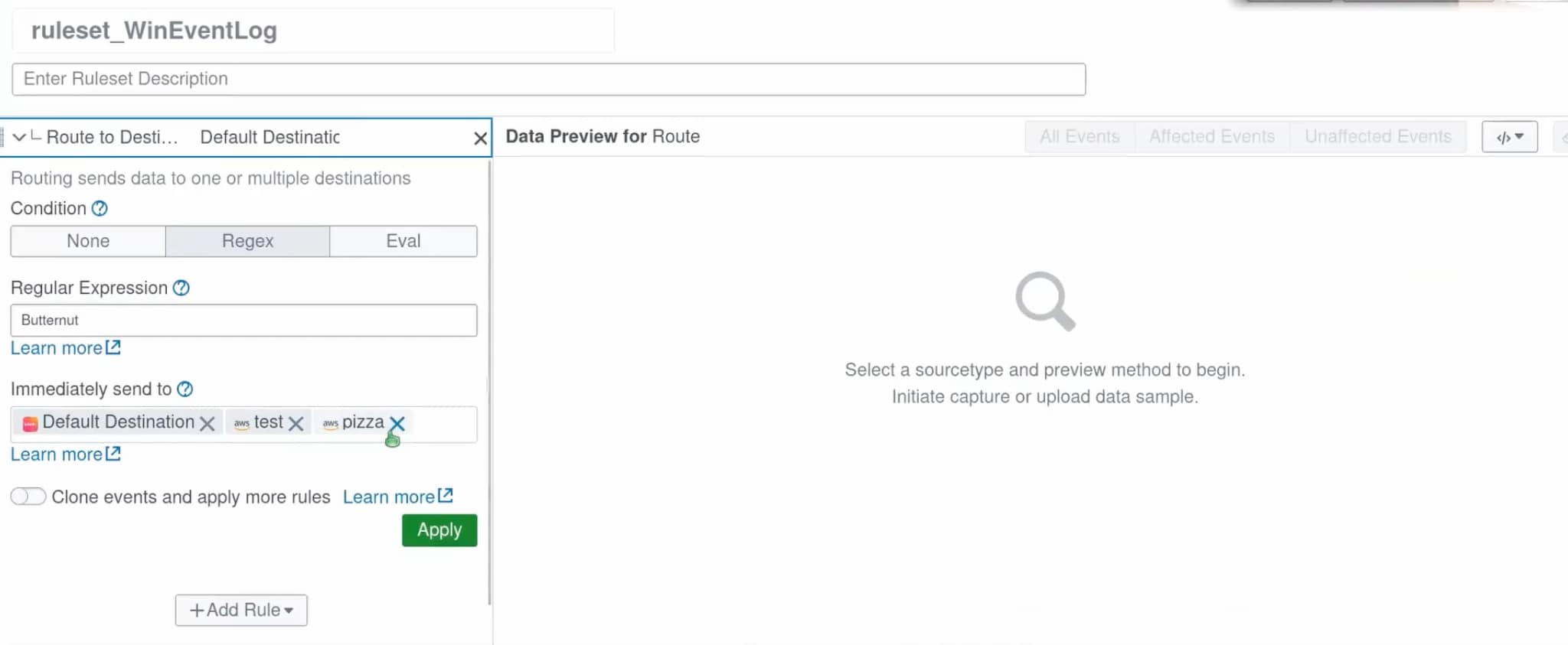1568x645 pixels.
Task: Select the Eval condition option
Action: click(x=403, y=241)
